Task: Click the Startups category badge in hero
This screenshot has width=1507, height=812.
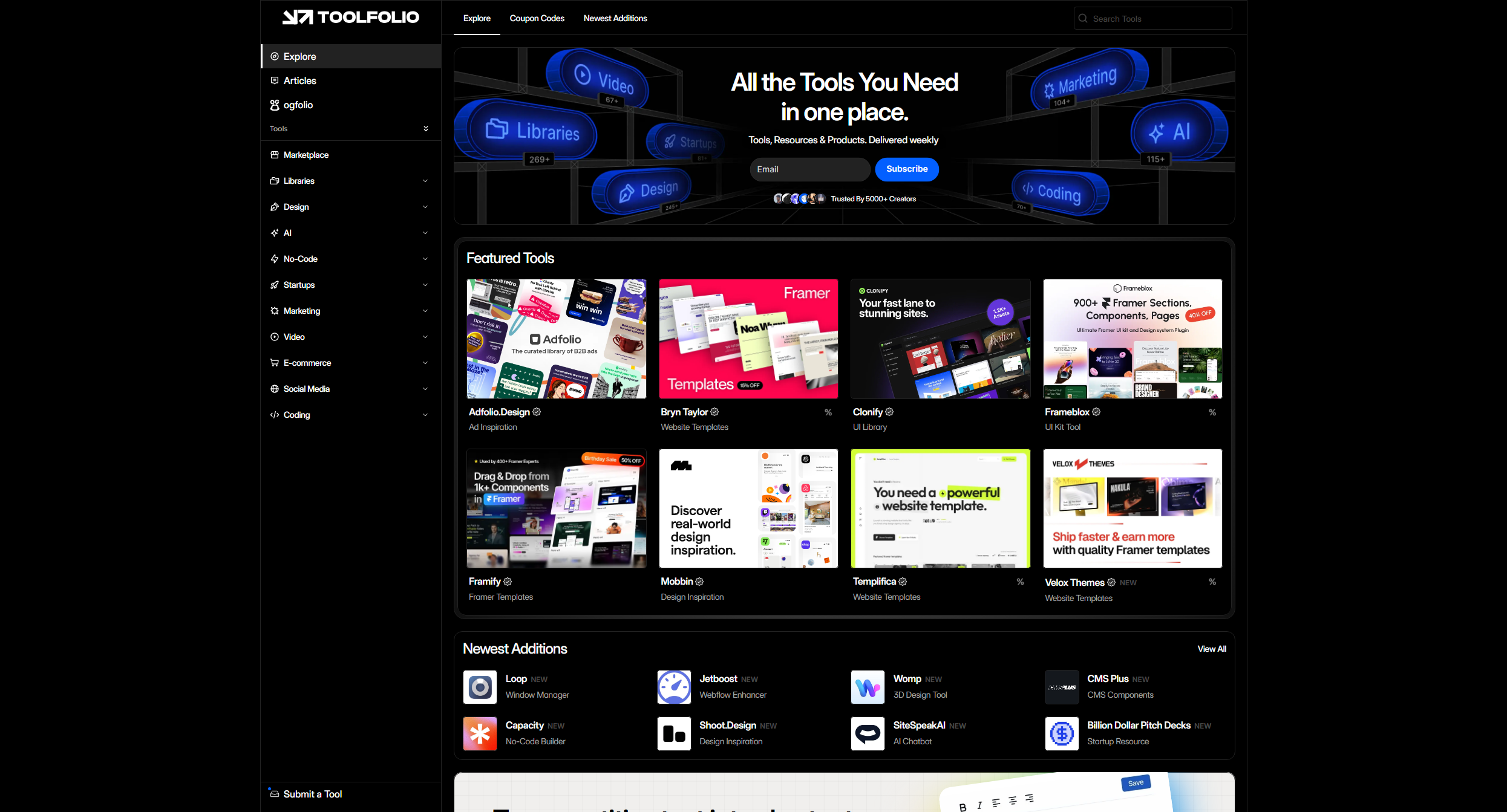Action: [685, 142]
